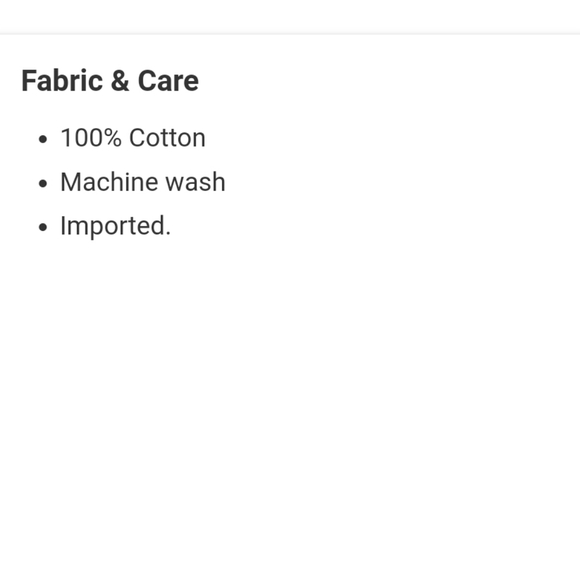This screenshot has height=579, width=580.
Task: Click the word Care in heading
Action: pos(168,81)
